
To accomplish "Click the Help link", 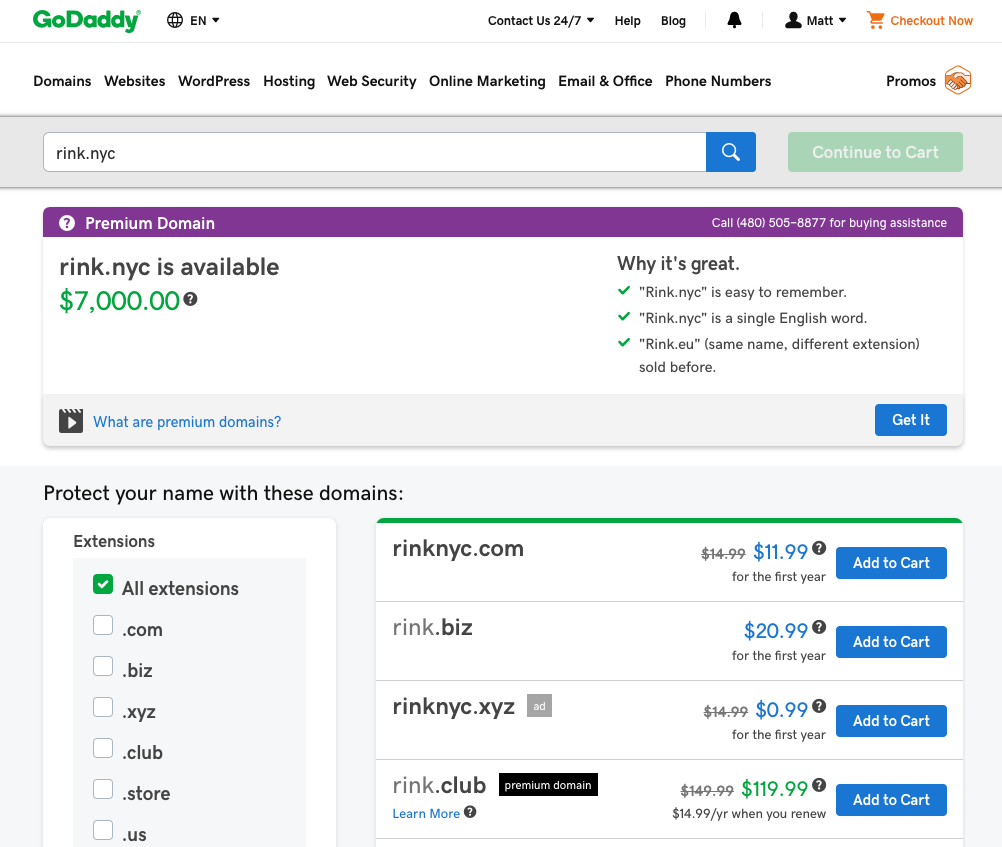I will point(628,20).
